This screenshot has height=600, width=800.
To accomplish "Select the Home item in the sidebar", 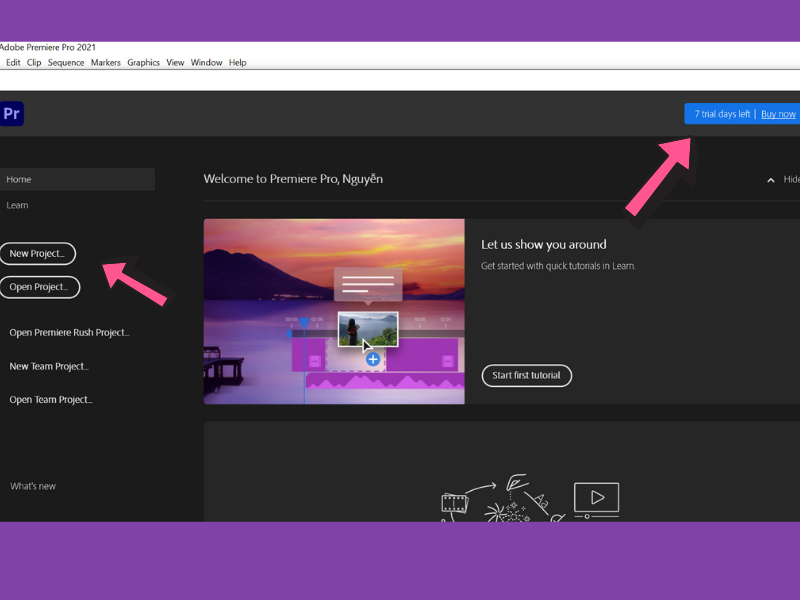I will click(x=18, y=179).
